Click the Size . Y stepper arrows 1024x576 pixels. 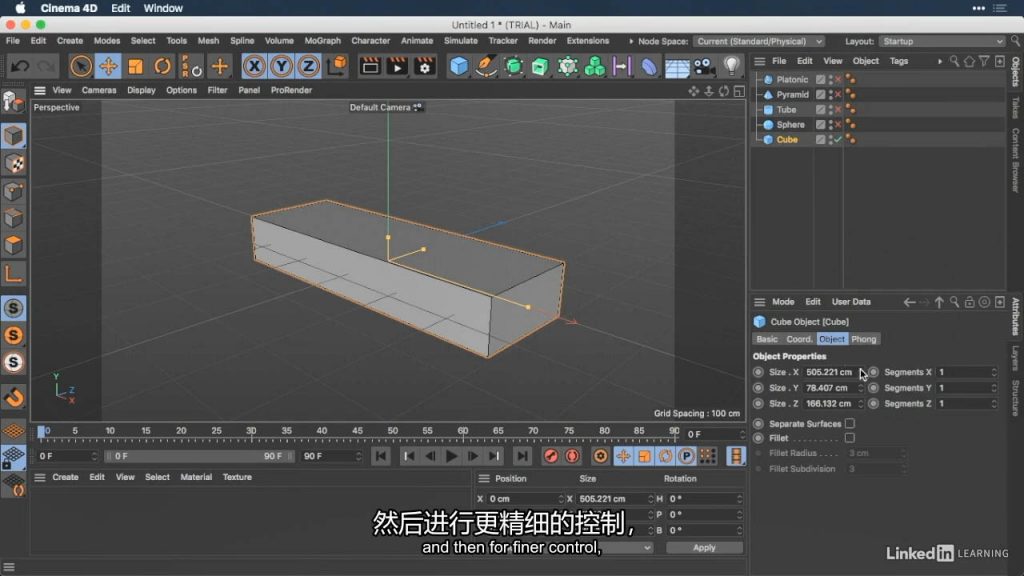click(x=860, y=388)
